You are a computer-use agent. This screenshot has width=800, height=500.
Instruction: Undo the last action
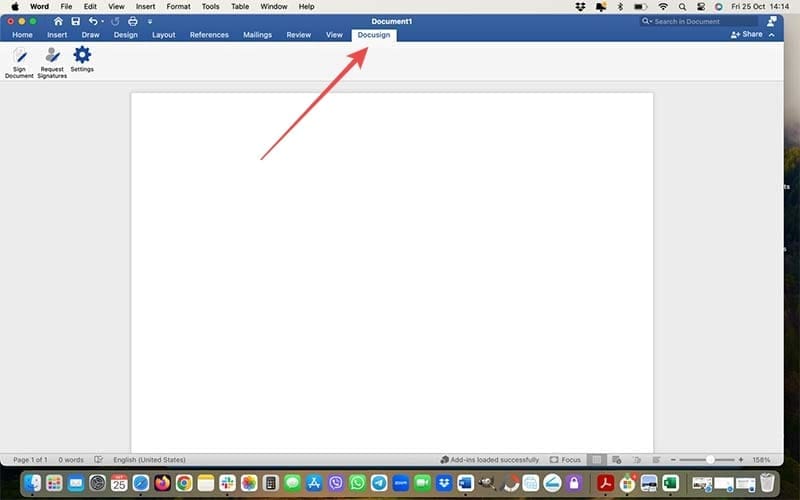93,21
